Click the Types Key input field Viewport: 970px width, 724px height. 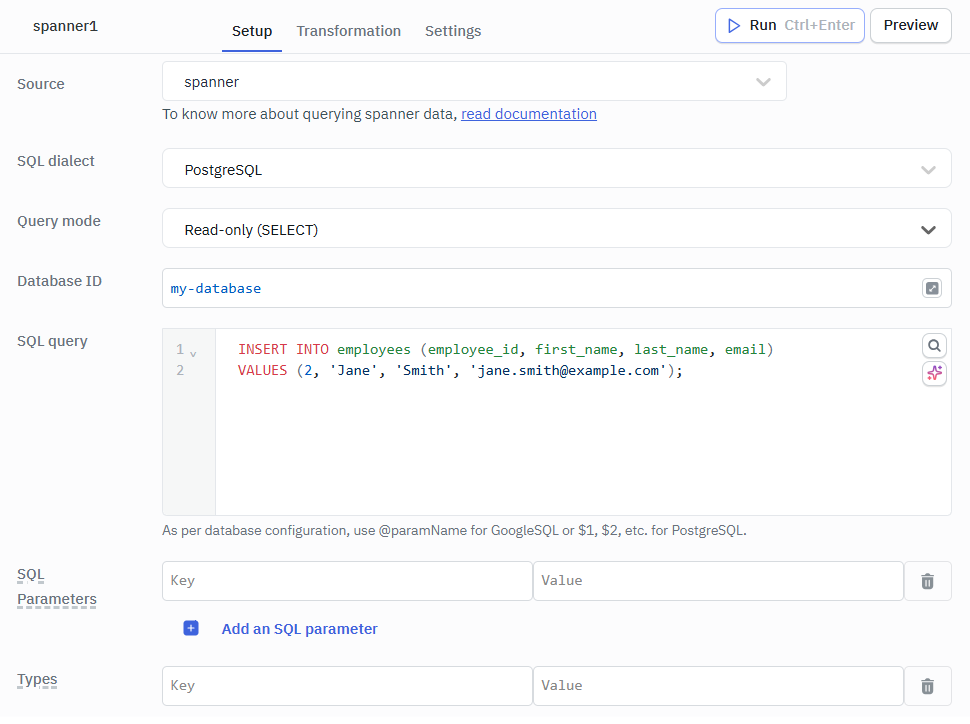tap(347, 686)
